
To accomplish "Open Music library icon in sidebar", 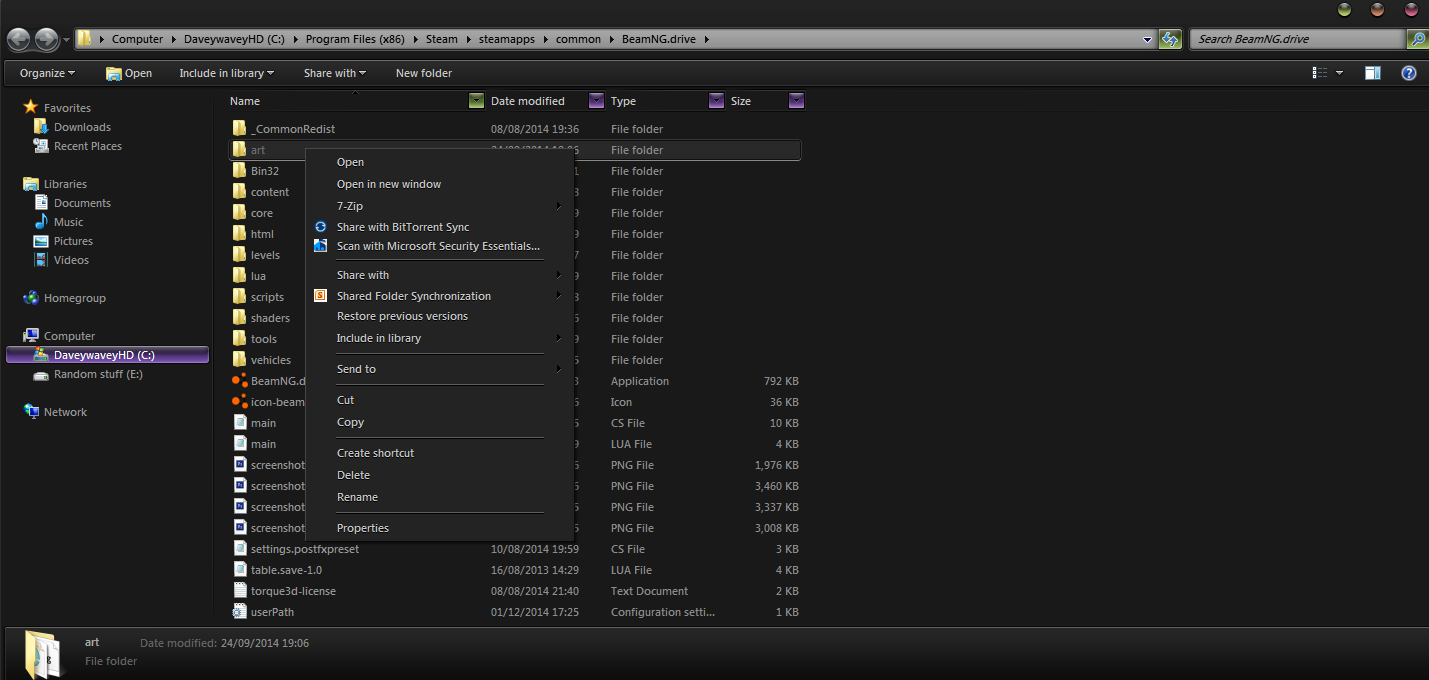I will coord(41,222).
